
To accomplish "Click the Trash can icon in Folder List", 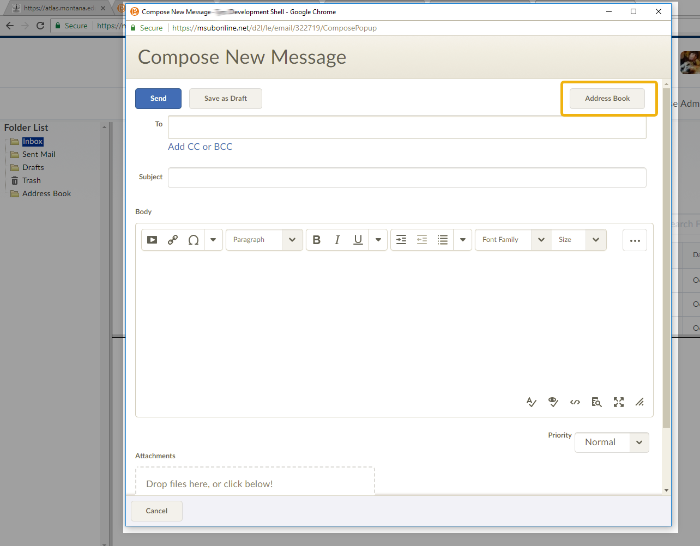I will coord(14,180).
